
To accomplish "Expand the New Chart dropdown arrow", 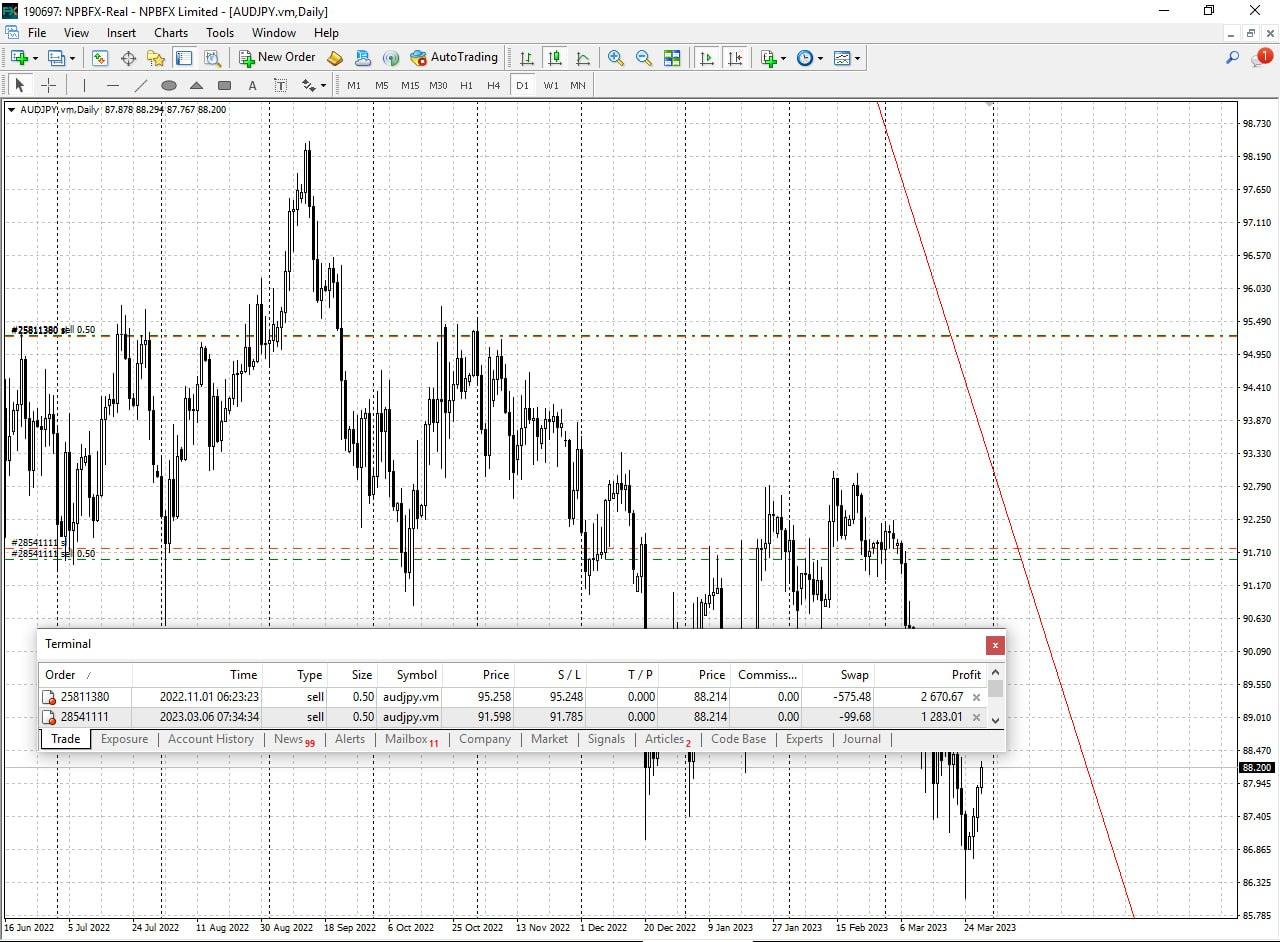I will pyautogui.click(x=35, y=59).
